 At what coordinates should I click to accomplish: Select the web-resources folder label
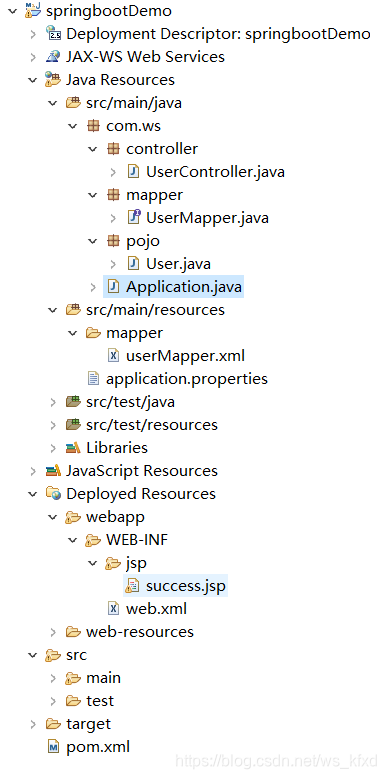[x=140, y=632]
